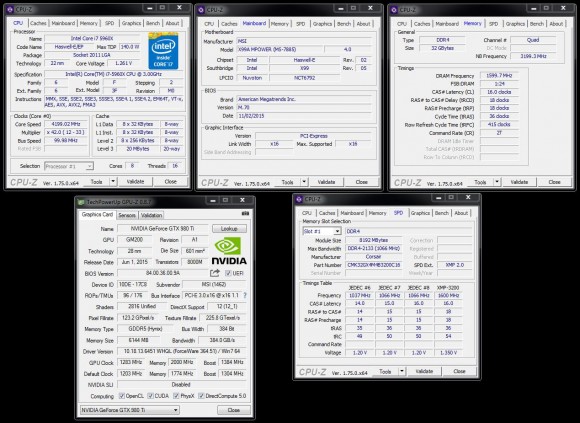
Task: Click the Channel # value Quad
Action: 533,40
